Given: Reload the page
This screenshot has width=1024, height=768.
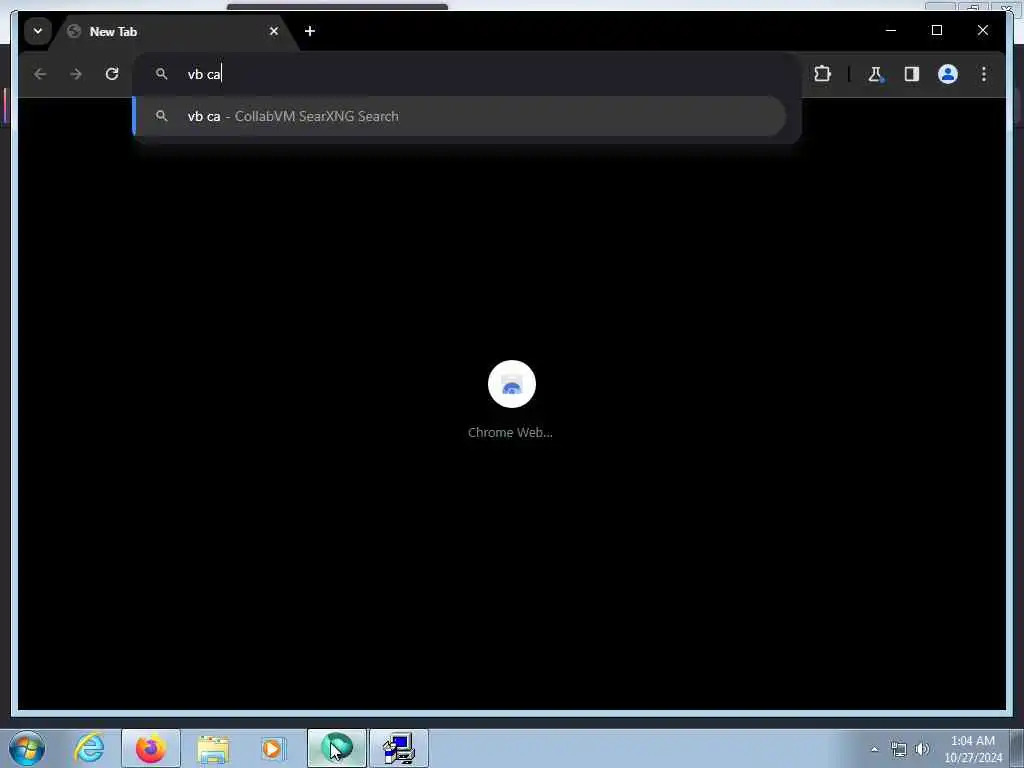Looking at the screenshot, I should point(112,74).
